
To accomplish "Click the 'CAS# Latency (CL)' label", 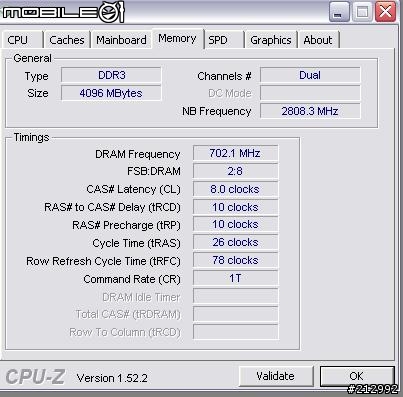I will point(133,189).
